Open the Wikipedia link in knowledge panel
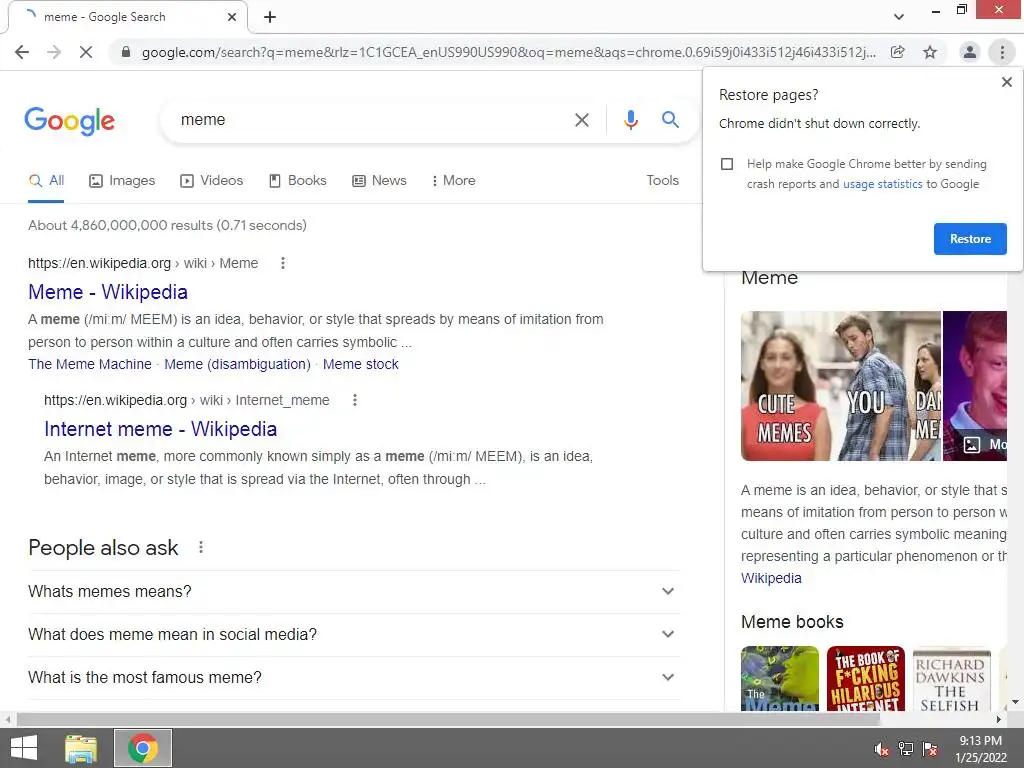The width and height of the screenshot is (1024, 768). pos(771,579)
